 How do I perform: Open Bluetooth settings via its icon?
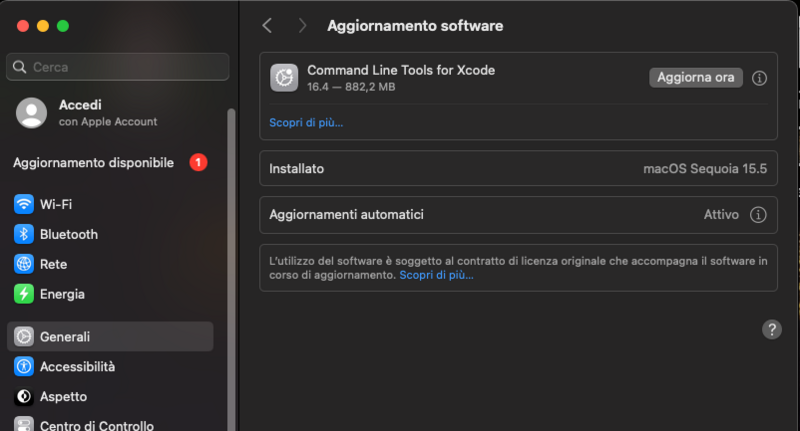tap(24, 234)
